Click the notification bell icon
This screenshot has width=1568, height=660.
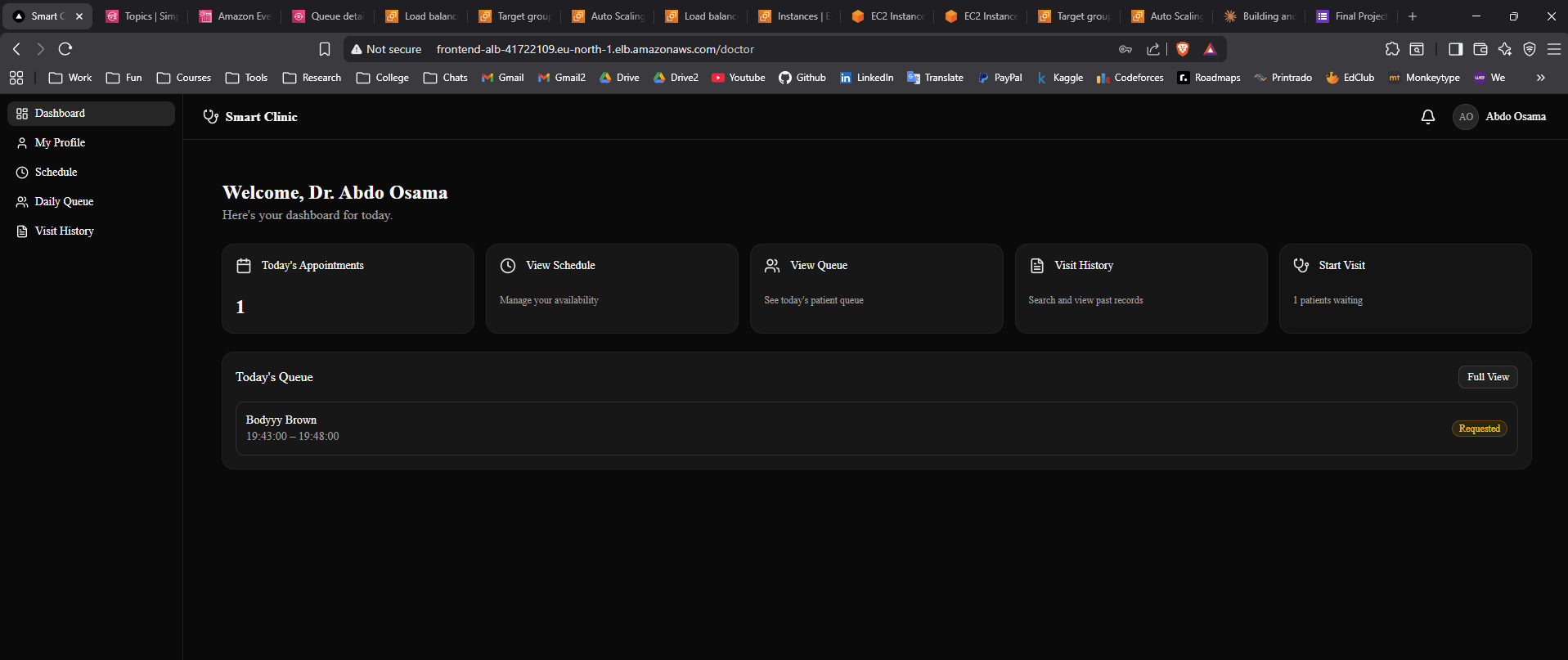1427,117
